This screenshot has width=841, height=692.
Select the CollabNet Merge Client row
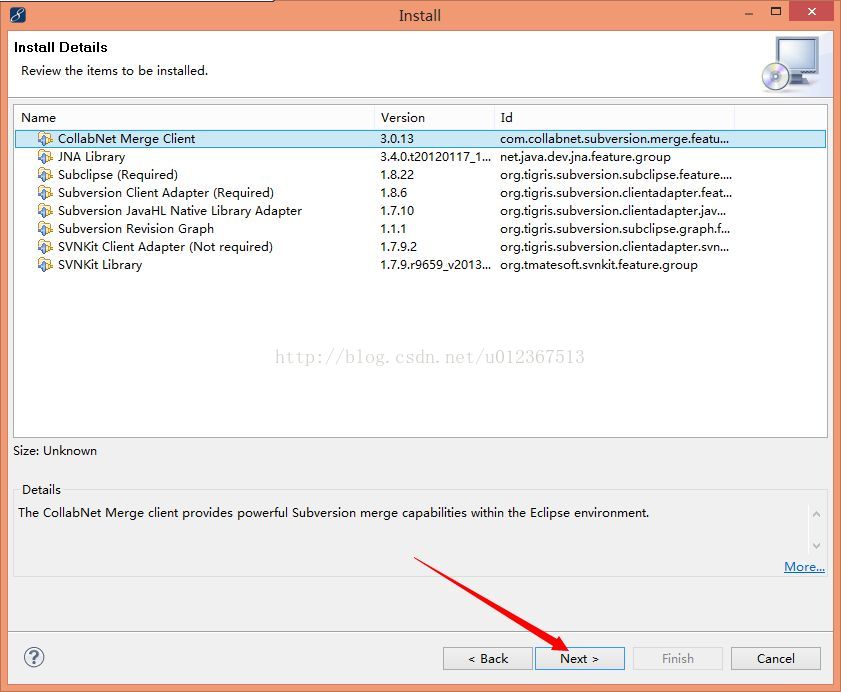pyautogui.click(x=420, y=139)
